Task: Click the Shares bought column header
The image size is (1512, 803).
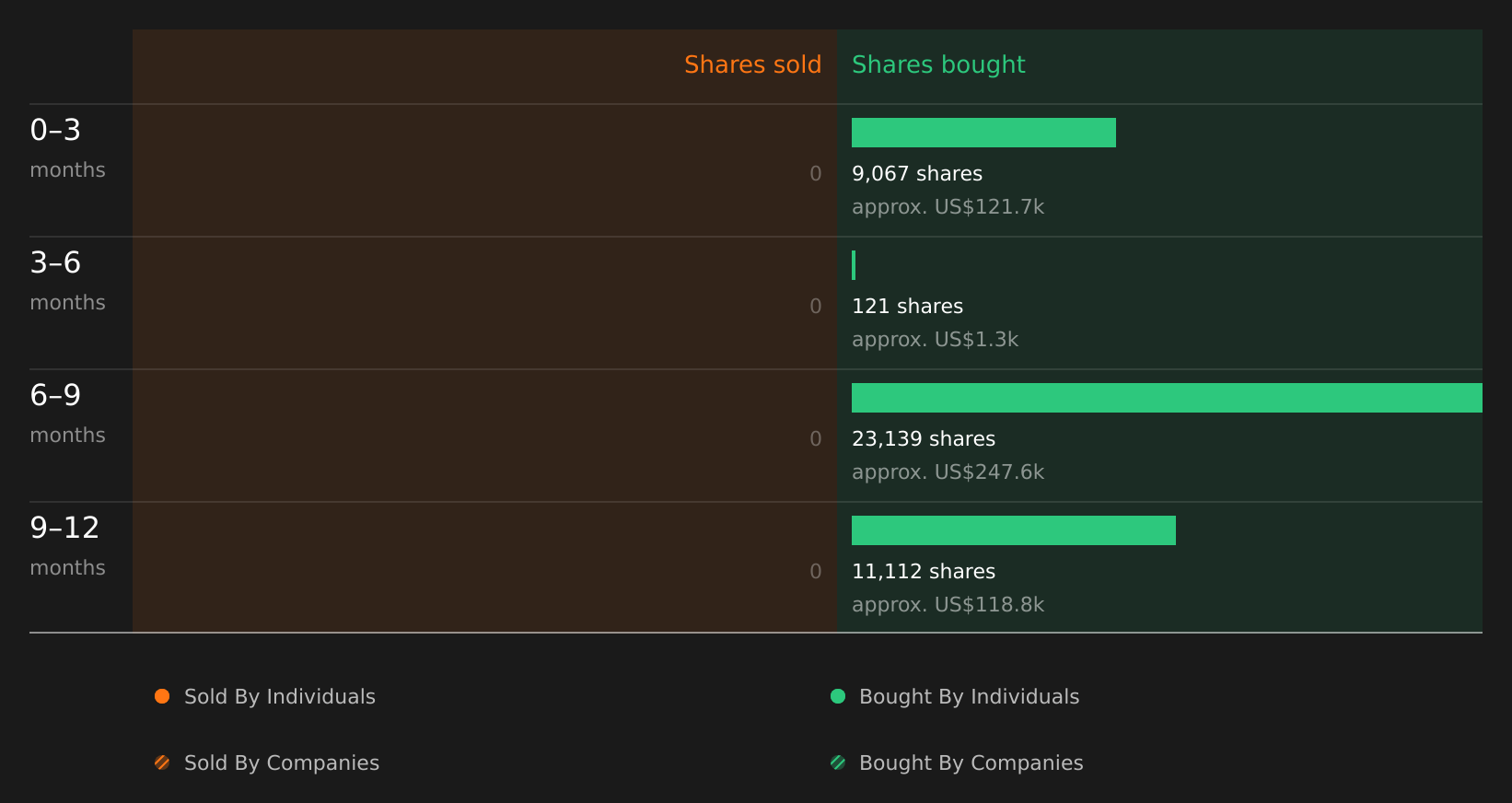Action: 938,64
